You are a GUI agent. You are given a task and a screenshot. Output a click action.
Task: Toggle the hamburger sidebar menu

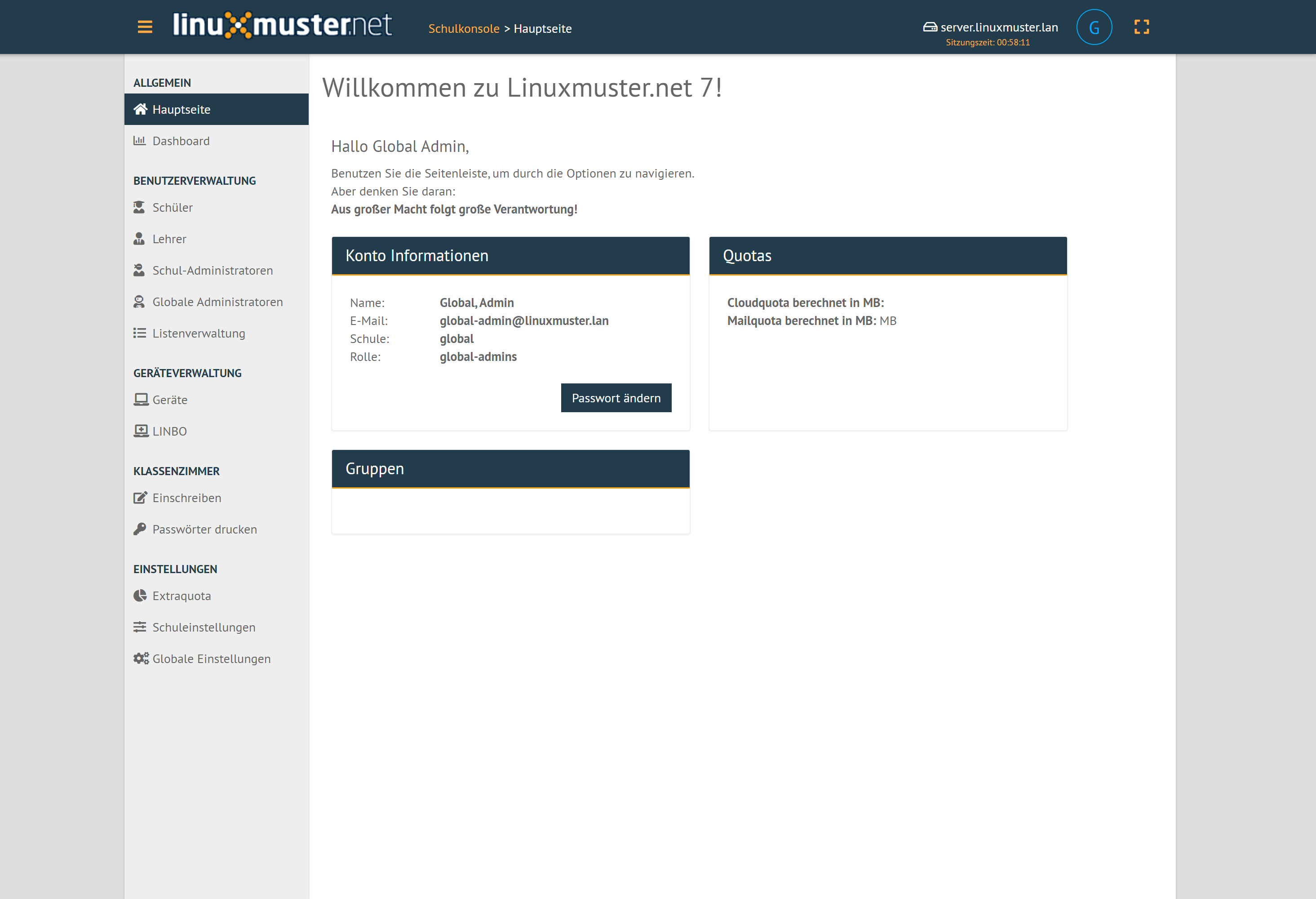point(145,27)
